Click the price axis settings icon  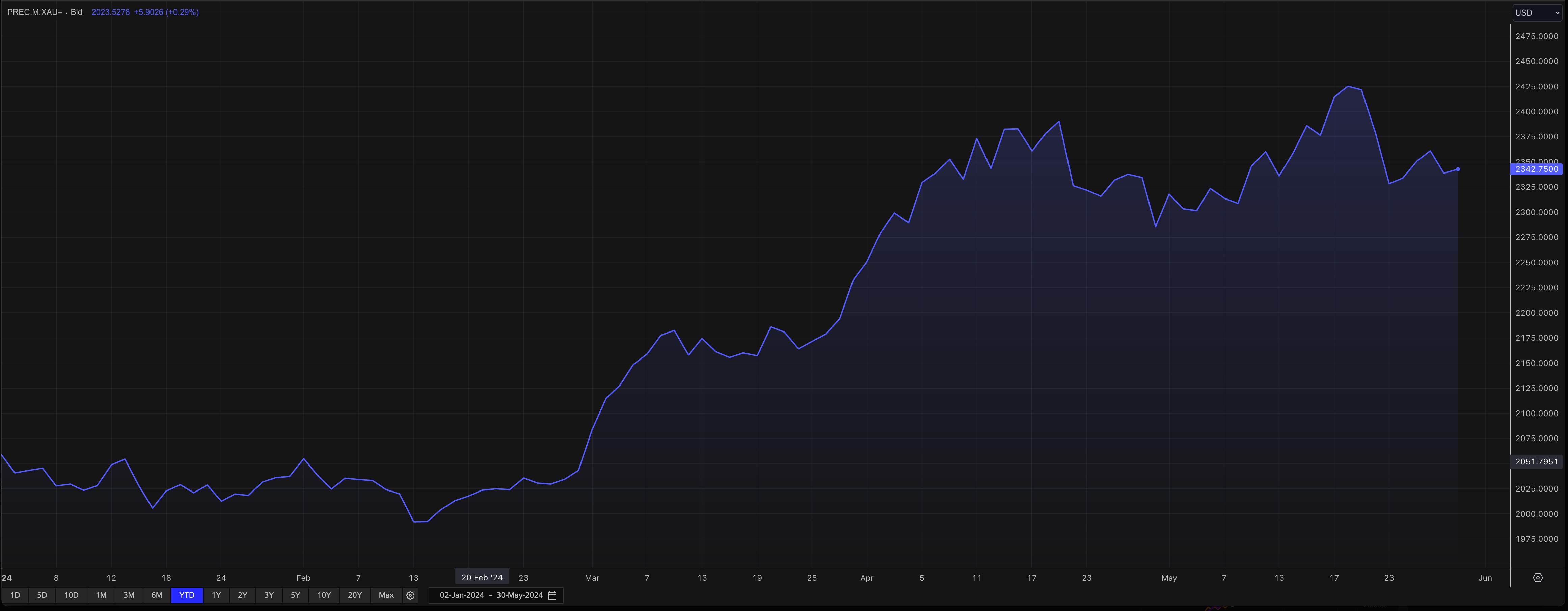point(1538,578)
